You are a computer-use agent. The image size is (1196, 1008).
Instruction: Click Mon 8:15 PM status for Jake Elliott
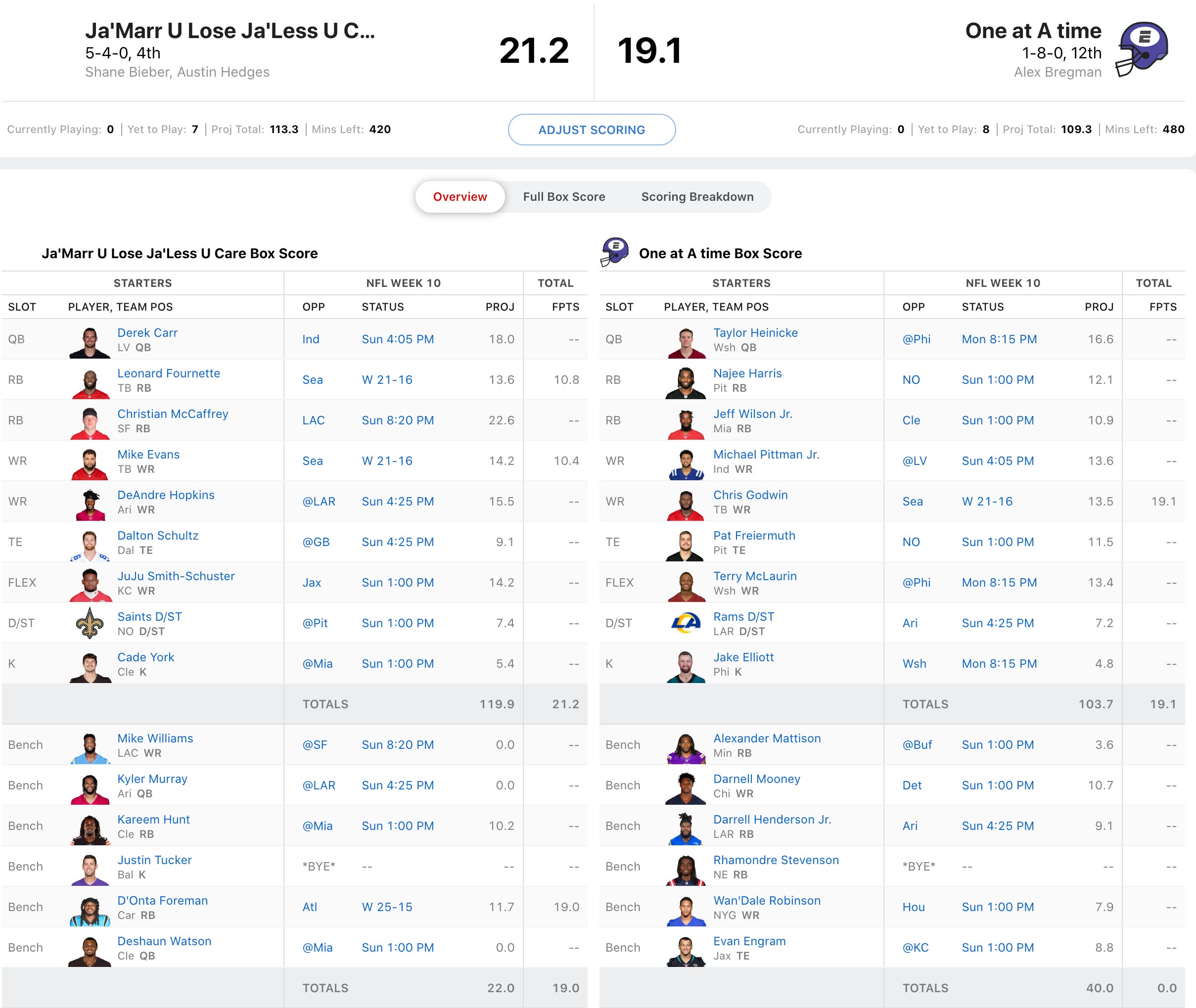(998, 663)
